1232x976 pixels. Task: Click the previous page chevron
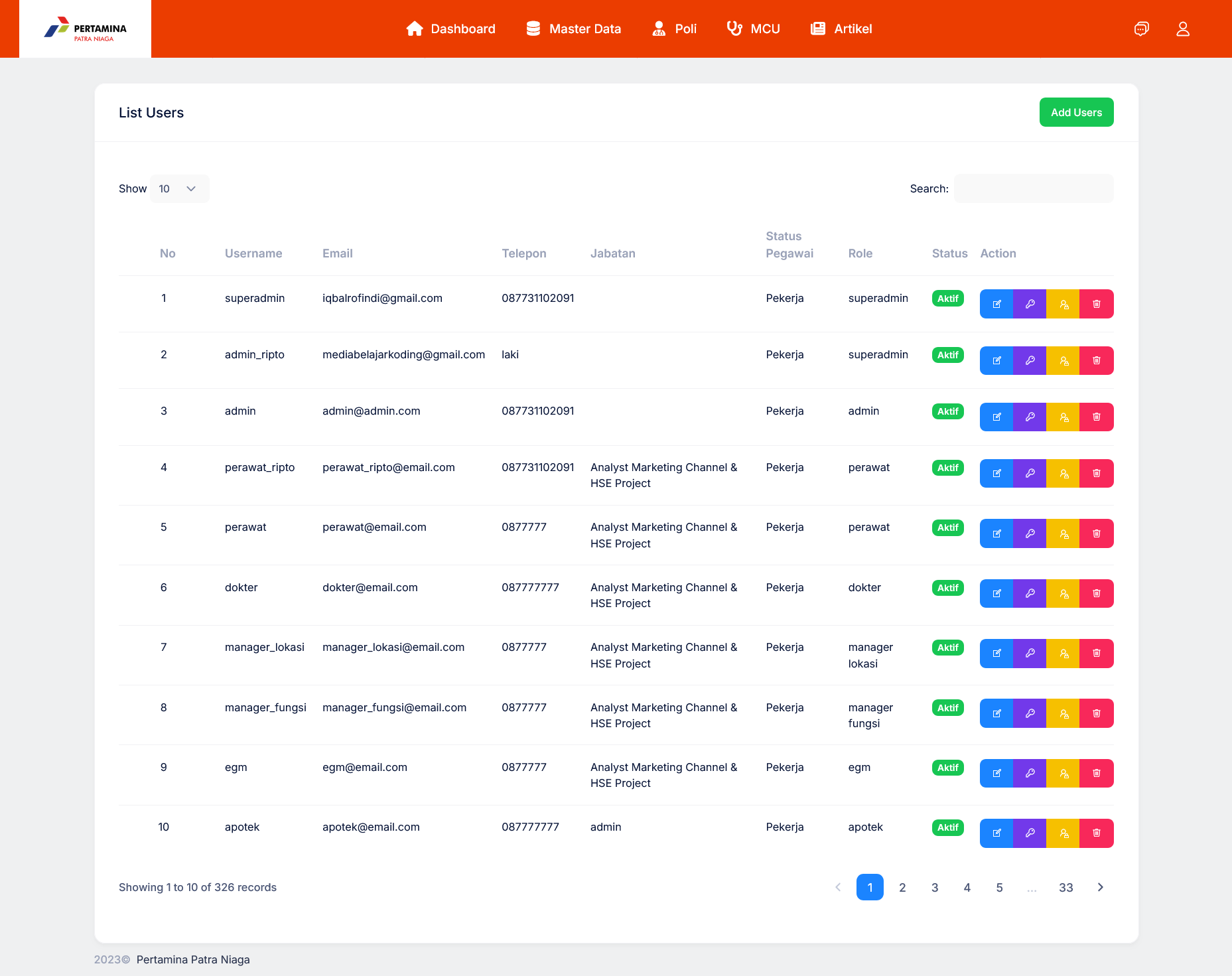coord(838,887)
